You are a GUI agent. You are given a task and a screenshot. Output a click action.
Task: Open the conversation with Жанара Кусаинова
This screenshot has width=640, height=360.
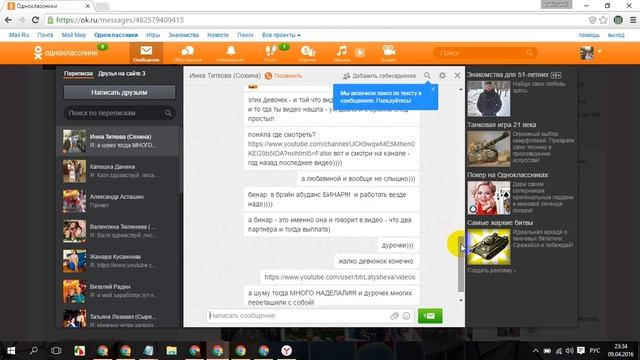(x=118, y=261)
